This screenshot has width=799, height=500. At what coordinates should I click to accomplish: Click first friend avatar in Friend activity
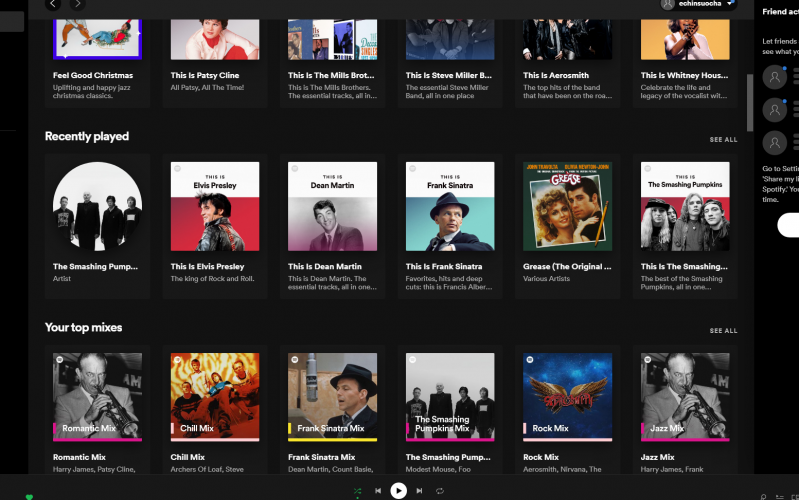775,77
